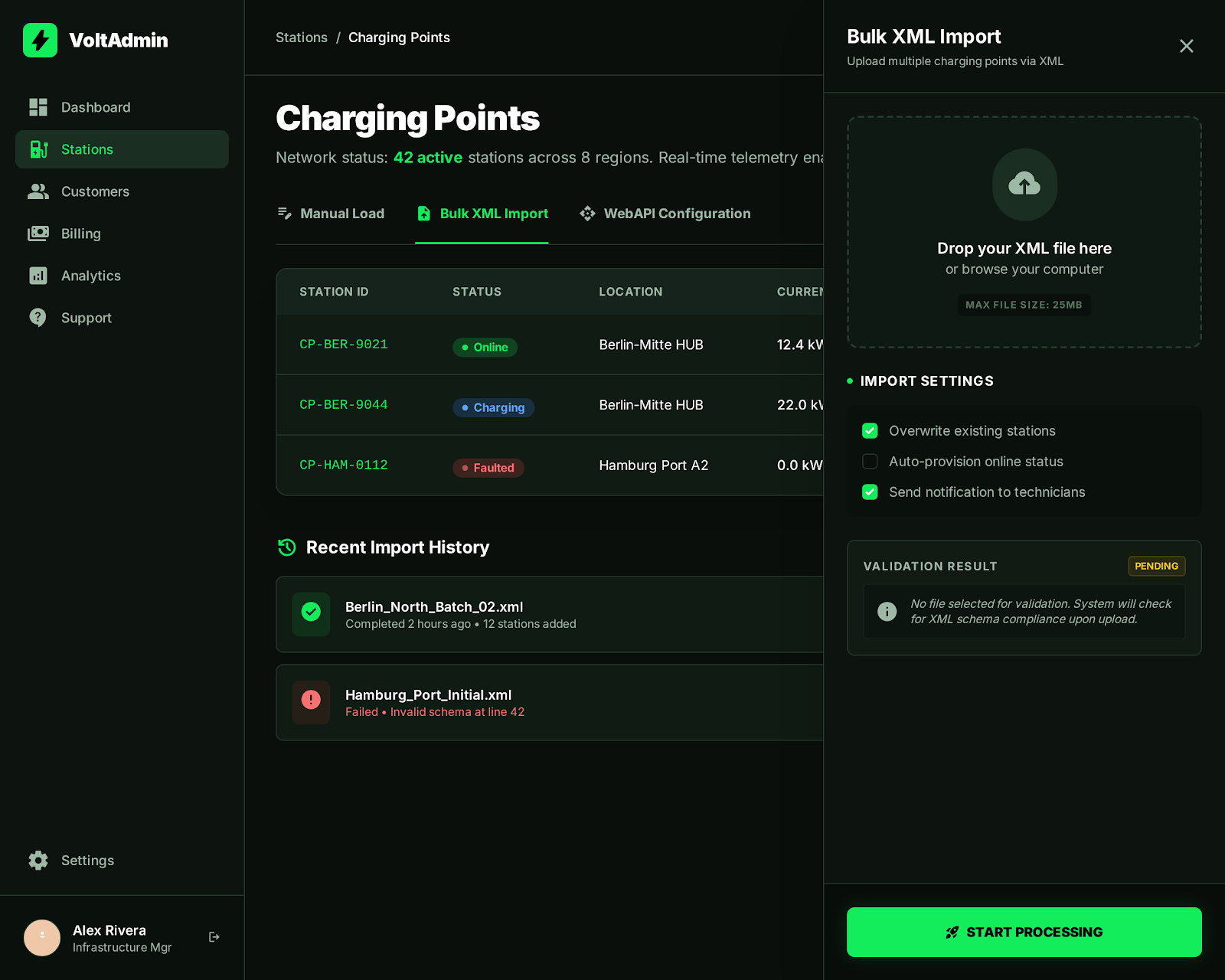
Task: Click the Stations breadcrumb link
Action: (x=301, y=37)
